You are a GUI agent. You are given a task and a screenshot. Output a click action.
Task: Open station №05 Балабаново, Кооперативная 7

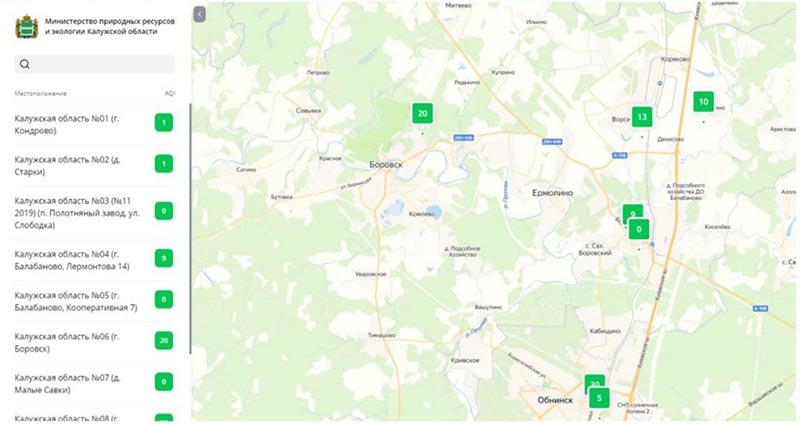click(94, 302)
